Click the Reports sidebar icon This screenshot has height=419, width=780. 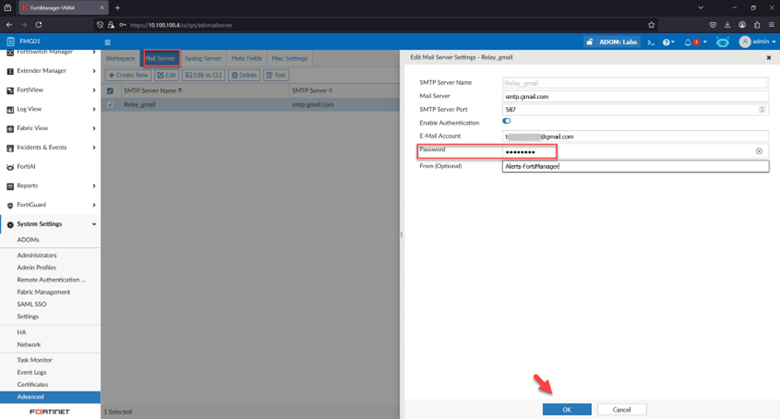10,186
